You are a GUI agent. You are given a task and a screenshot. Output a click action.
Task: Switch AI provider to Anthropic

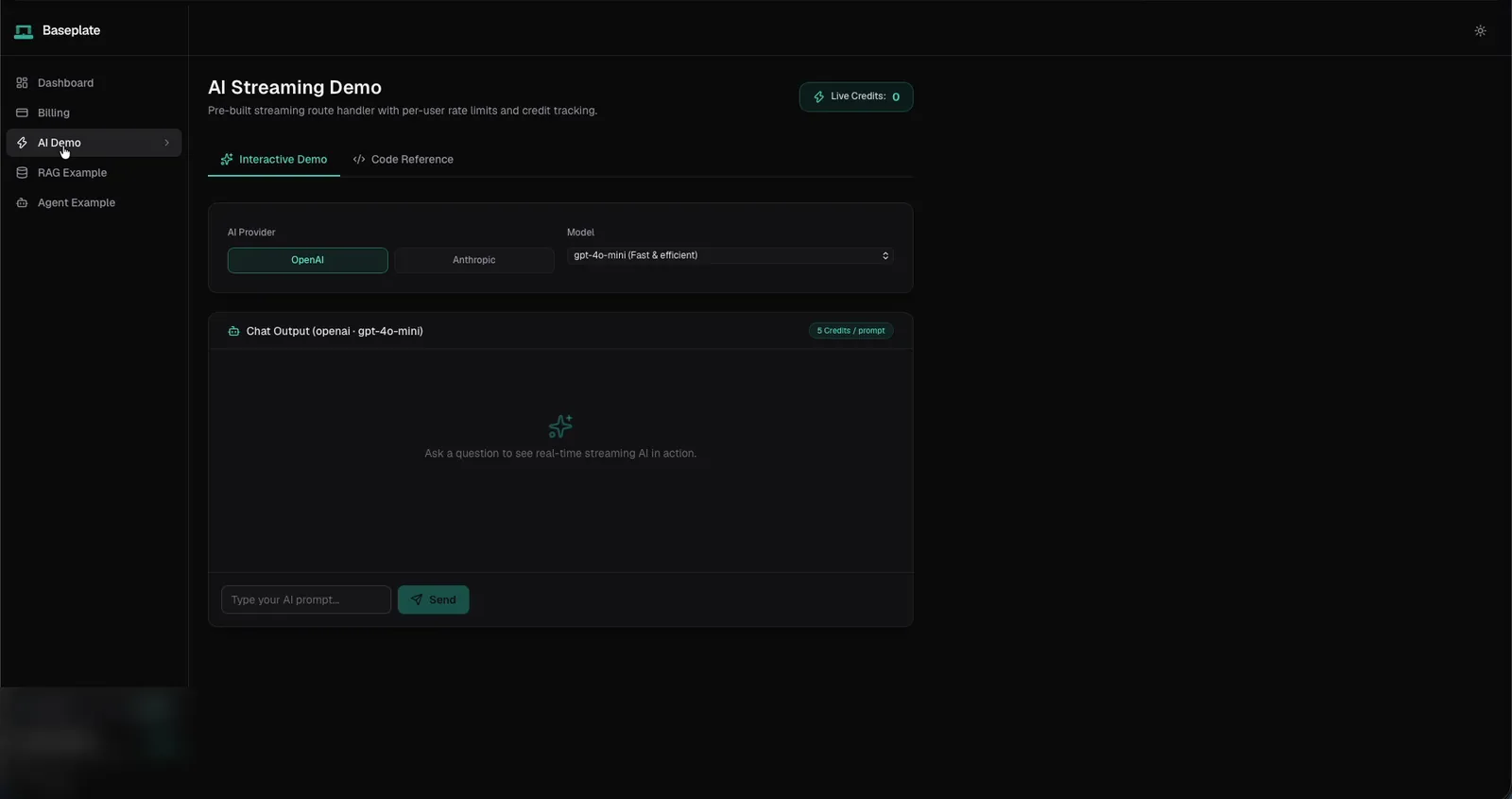(473, 260)
